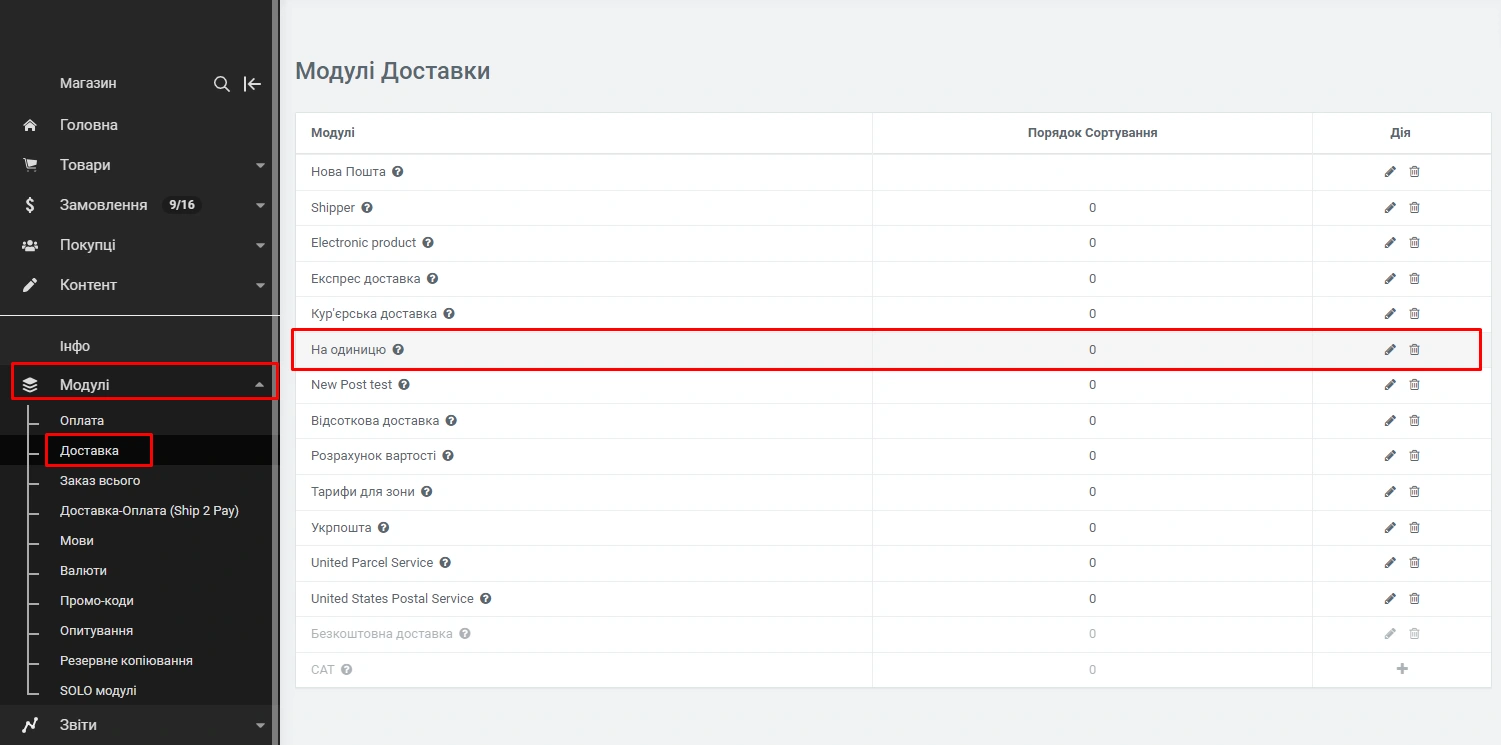Screen dimensions: 1501x745
Task: Edit the Нова Пошта module with pencil icon
Action: coord(1390,172)
